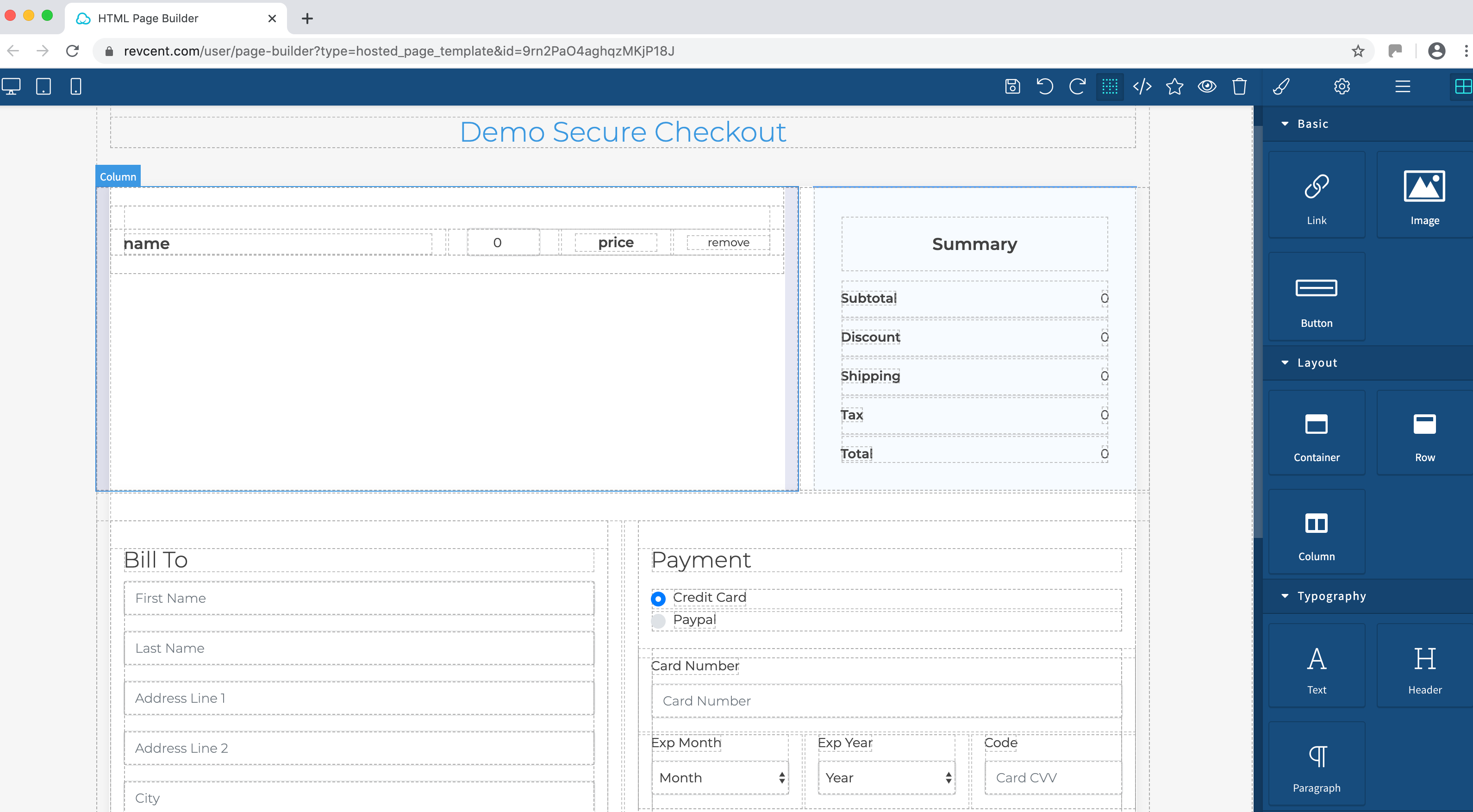The height and width of the screenshot is (812, 1473).
Task: Collapse the Basic blocks category
Action: pyautogui.click(x=1312, y=124)
